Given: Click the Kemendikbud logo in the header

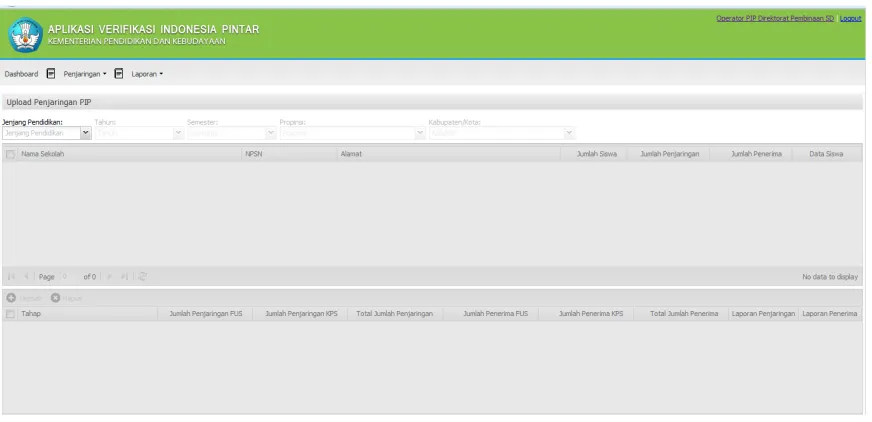Looking at the screenshot, I should pyautogui.click(x=26, y=34).
